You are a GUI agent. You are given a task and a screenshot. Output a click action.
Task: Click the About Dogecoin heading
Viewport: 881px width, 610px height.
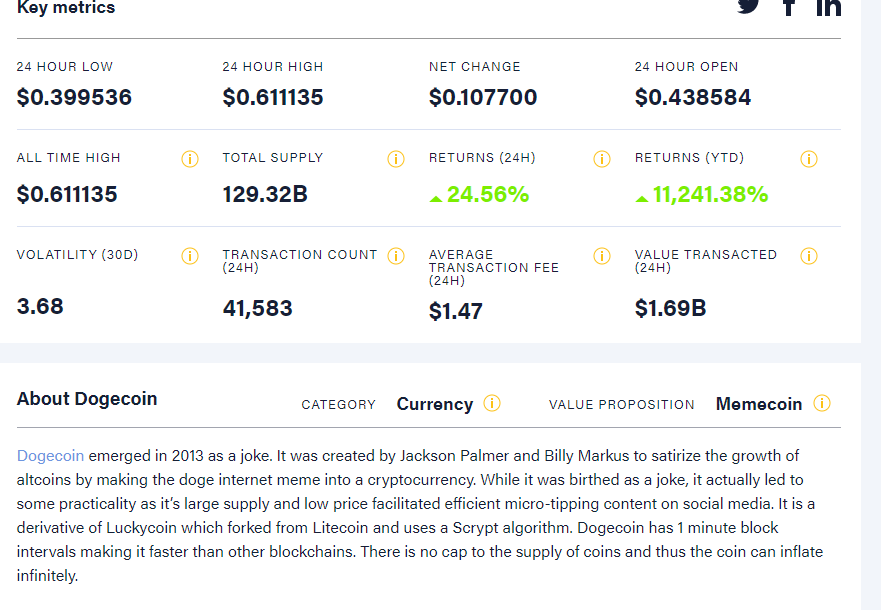(x=87, y=399)
